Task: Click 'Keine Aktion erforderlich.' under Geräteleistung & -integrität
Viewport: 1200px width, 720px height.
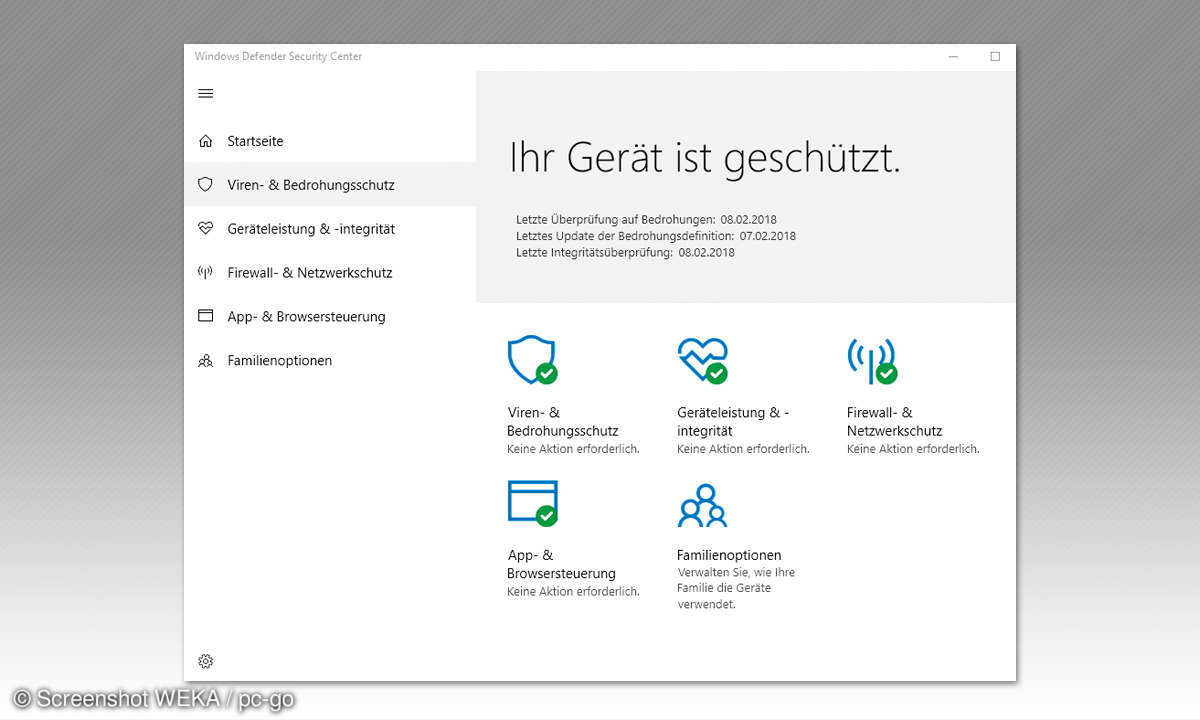Action: click(743, 449)
